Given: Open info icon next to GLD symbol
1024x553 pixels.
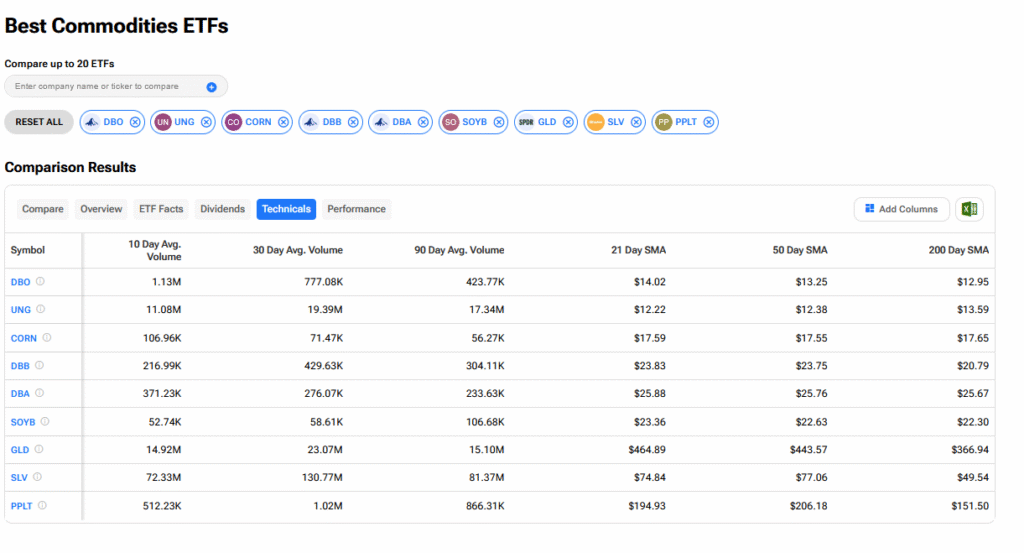Looking at the screenshot, I should coord(39,449).
